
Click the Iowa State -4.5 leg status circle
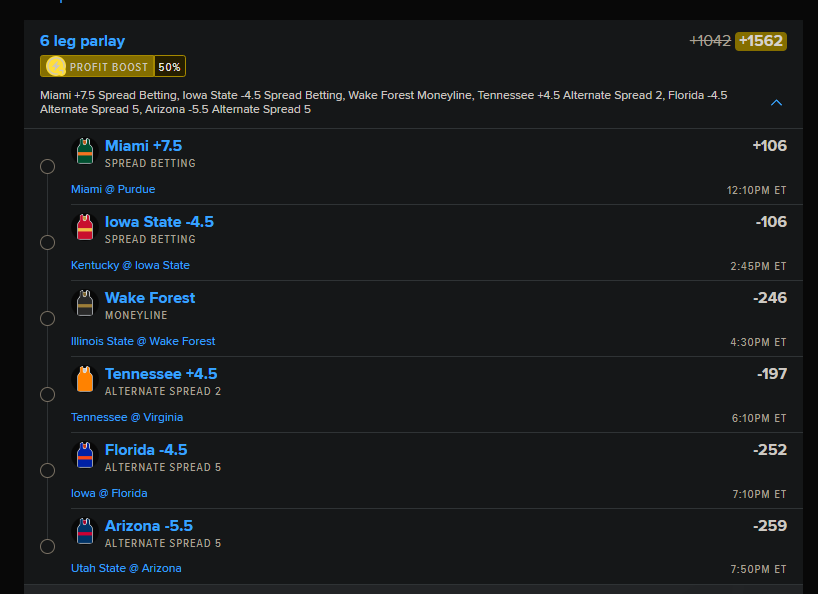click(47, 243)
